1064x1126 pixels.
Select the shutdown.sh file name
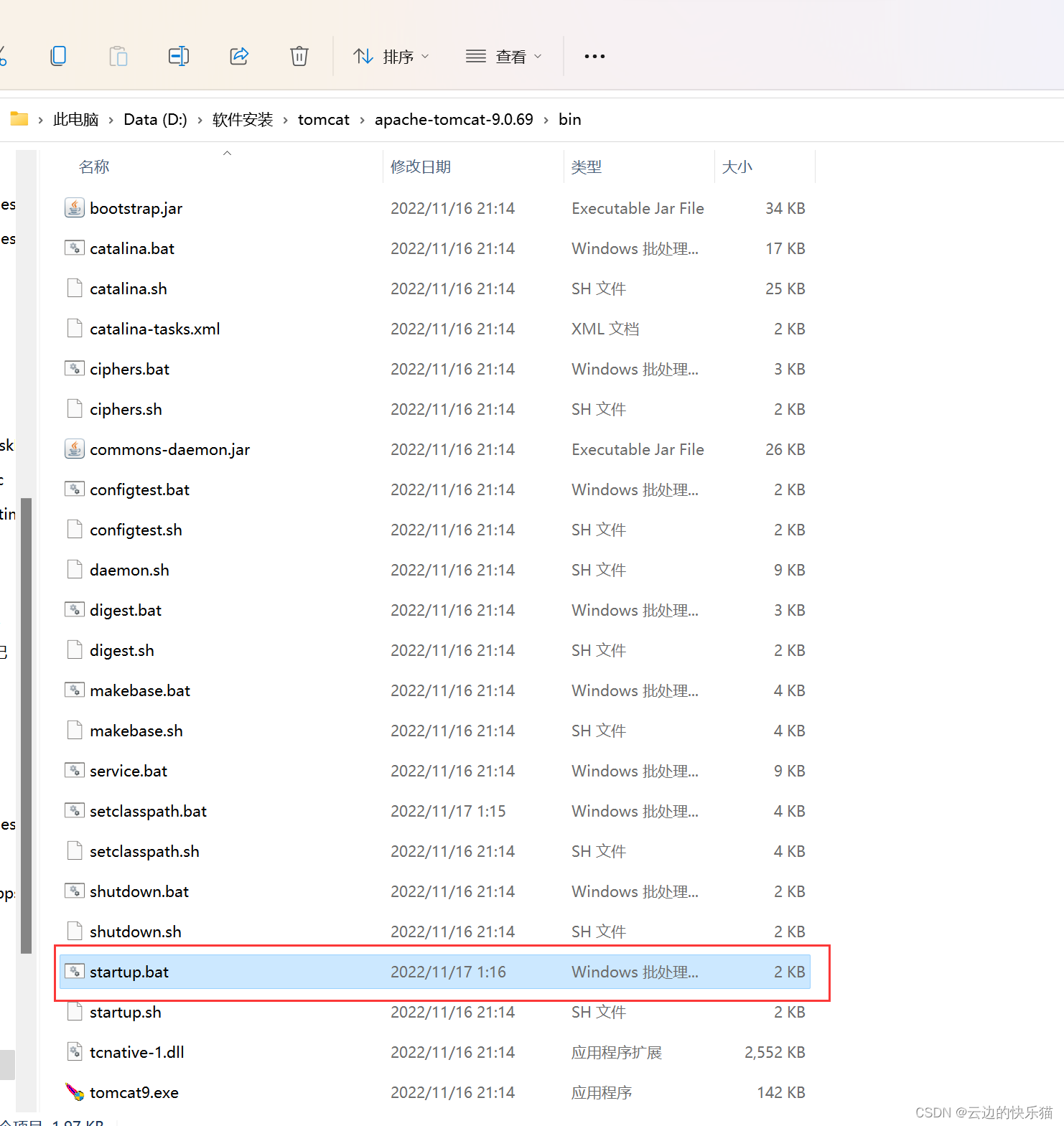click(x=136, y=932)
